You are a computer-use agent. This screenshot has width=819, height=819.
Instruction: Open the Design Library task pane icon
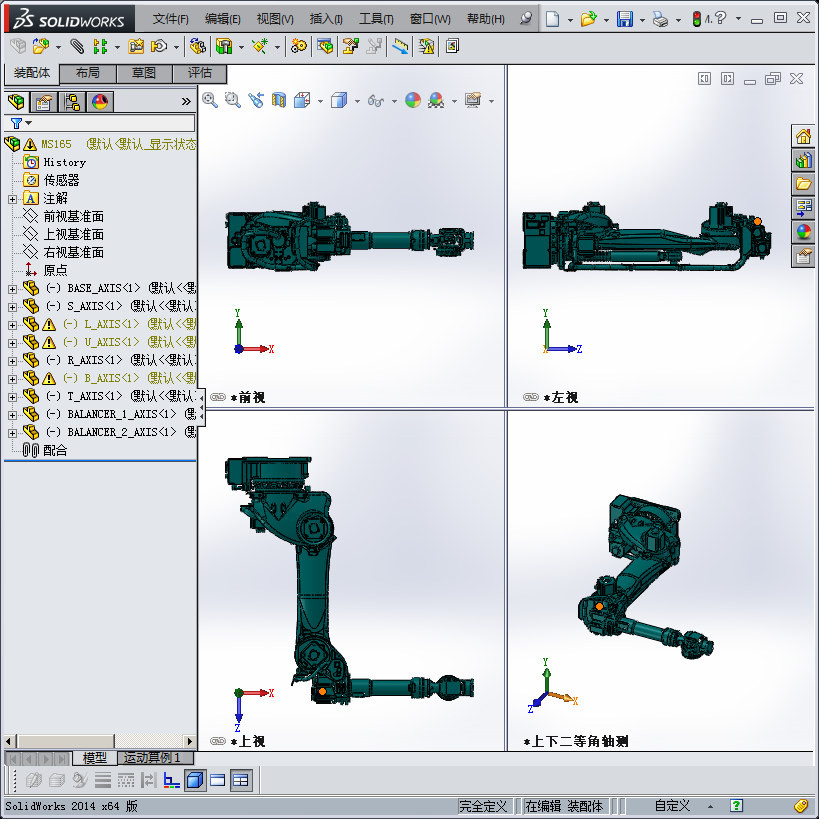click(803, 160)
